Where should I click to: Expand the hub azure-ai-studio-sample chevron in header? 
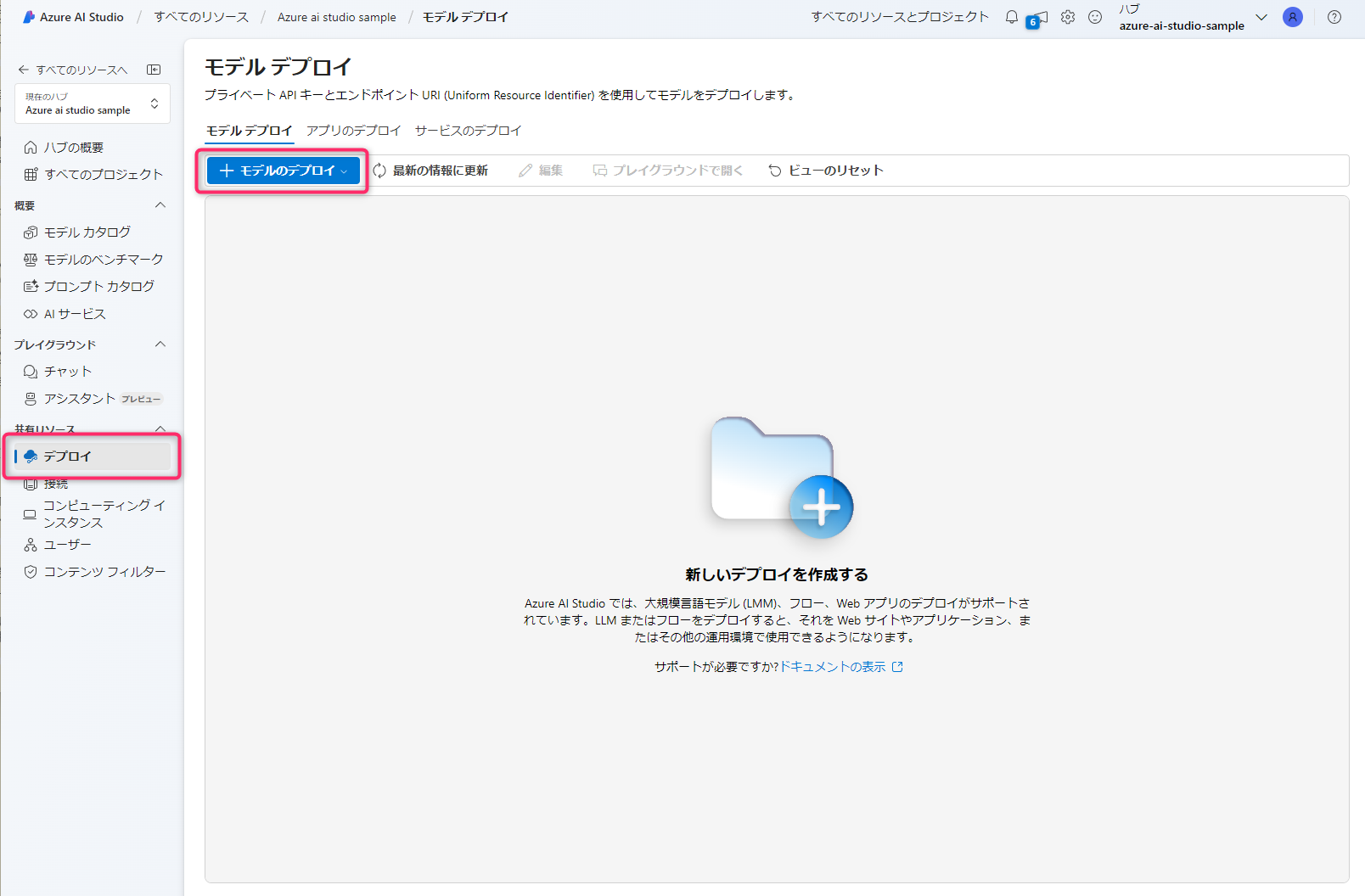click(x=1261, y=17)
